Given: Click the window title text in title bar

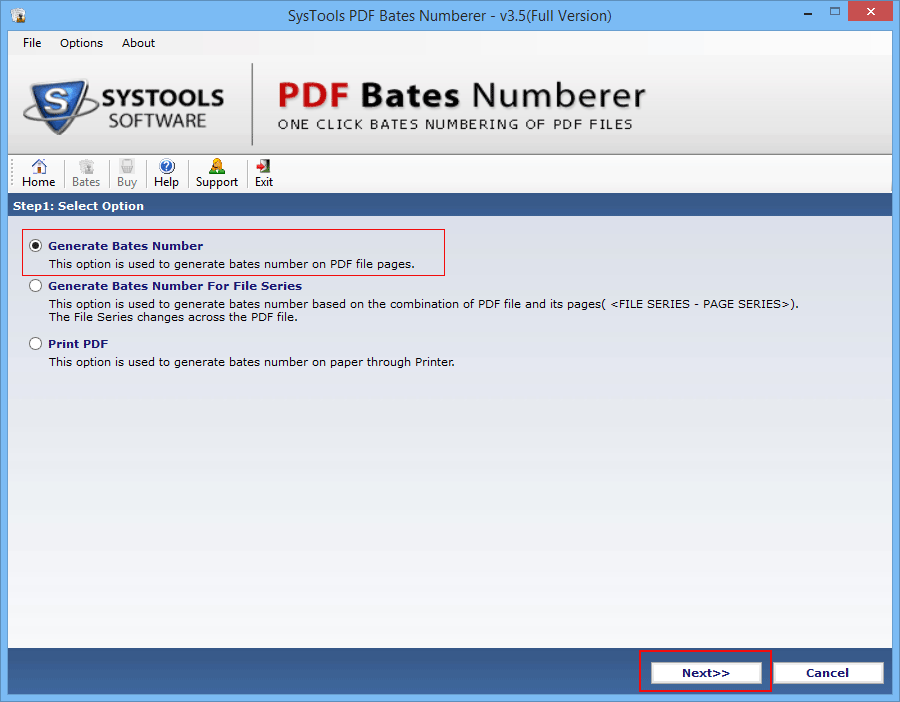Looking at the screenshot, I should click(449, 15).
